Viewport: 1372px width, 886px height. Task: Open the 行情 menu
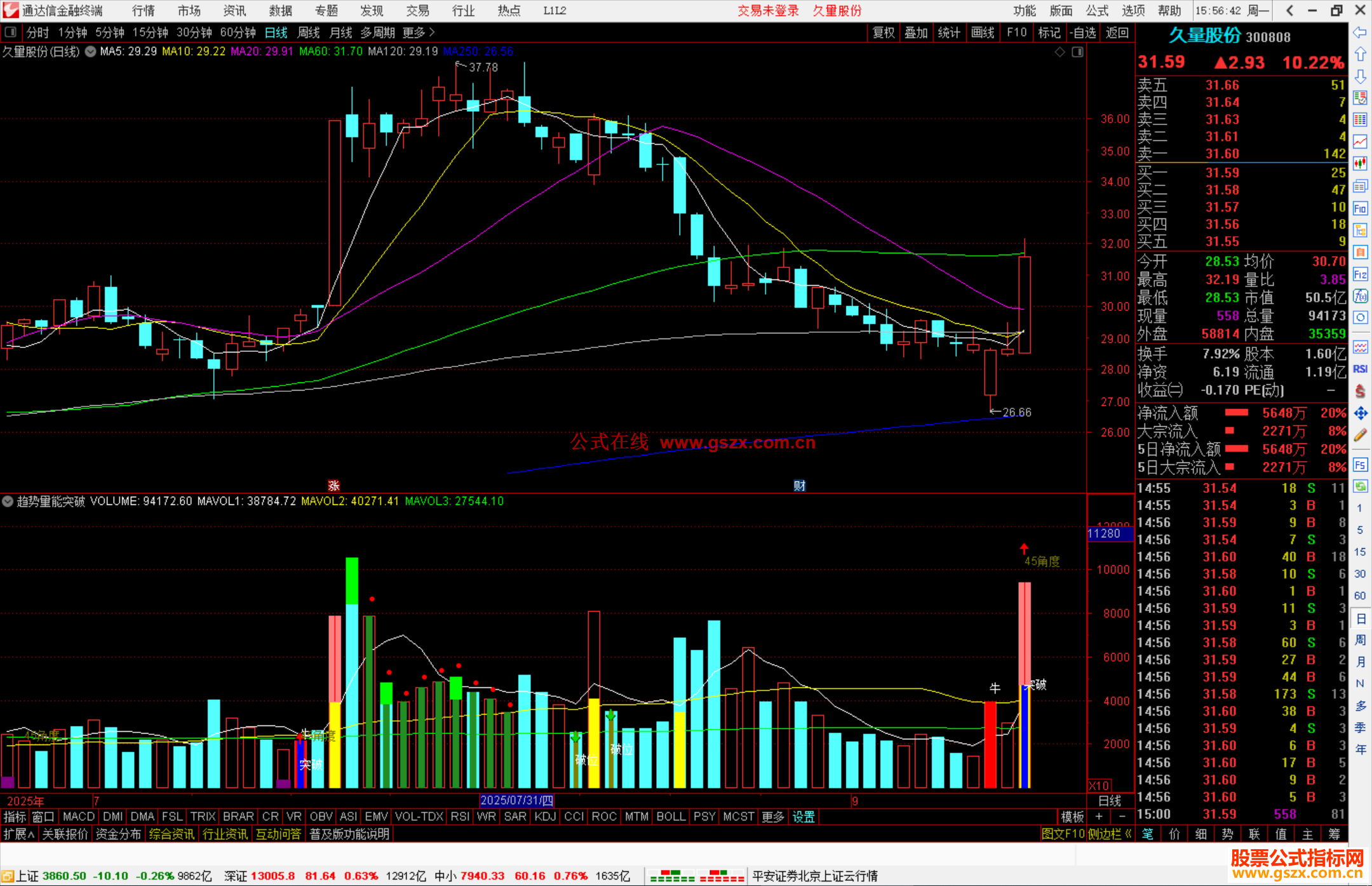tap(144, 11)
